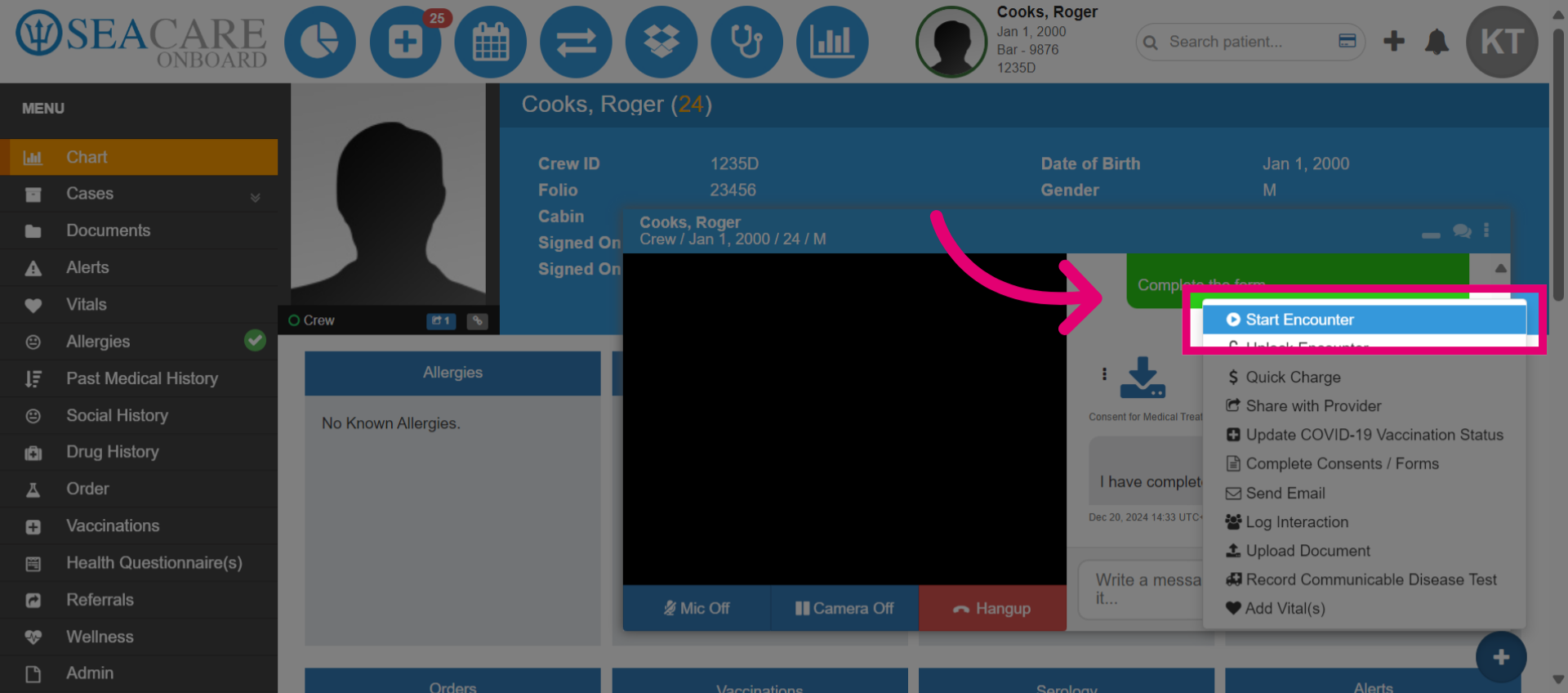This screenshot has width=1568, height=693.
Task: Click the link icon under patient photo
Action: (x=478, y=321)
